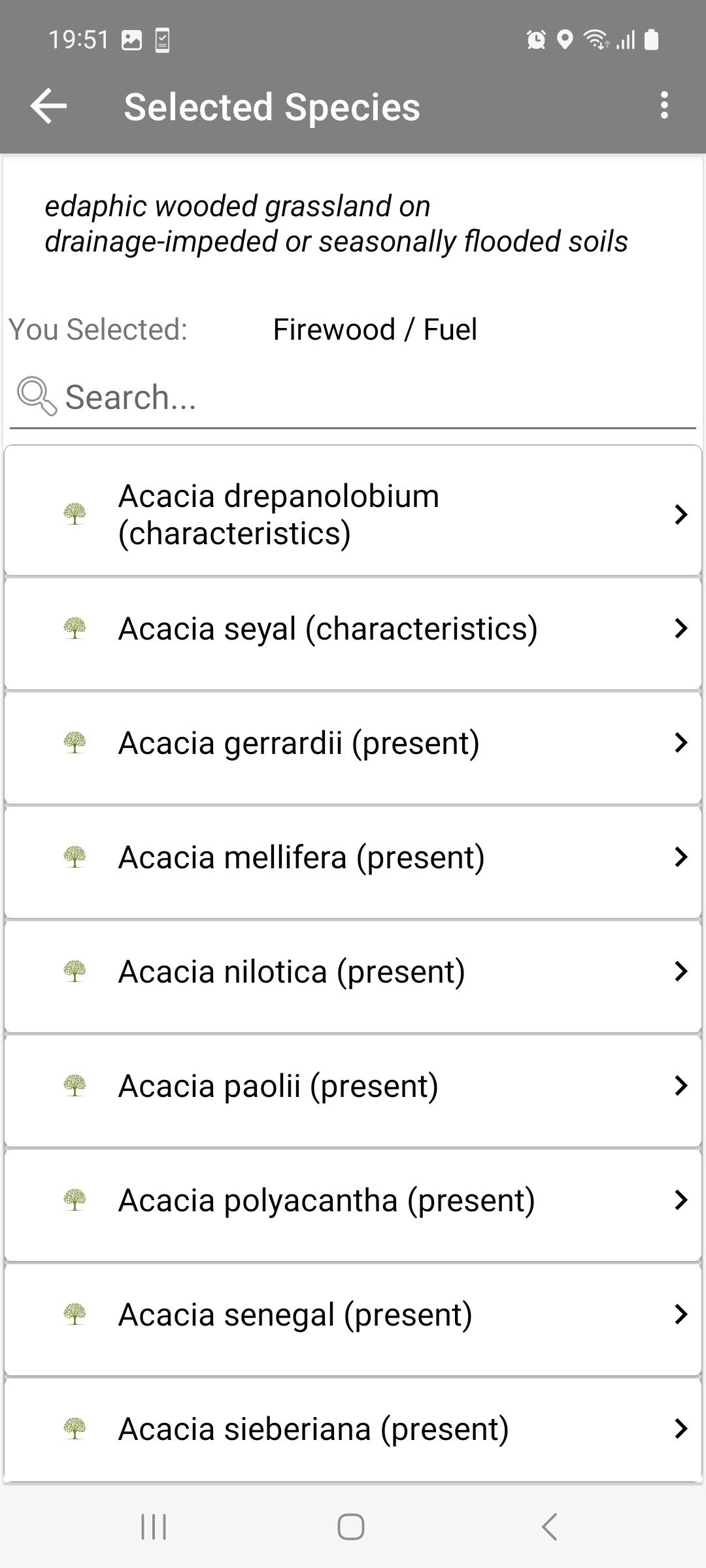The width and height of the screenshot is (706, 1568).
Task: Tap the magnifying glass search icon
Action: coord(37,396)
